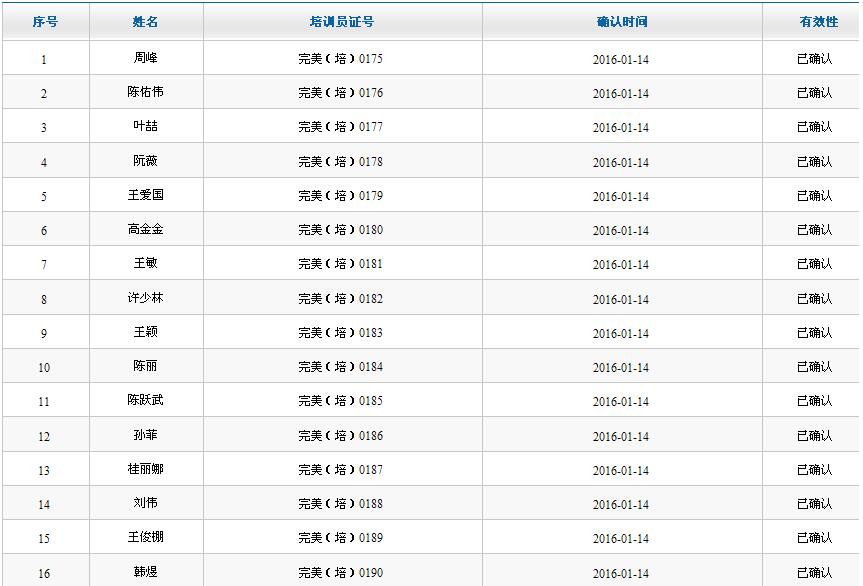This screenshot has height=586, width=863.
Task: Click the 确认时间 column header
Action: 621,22
